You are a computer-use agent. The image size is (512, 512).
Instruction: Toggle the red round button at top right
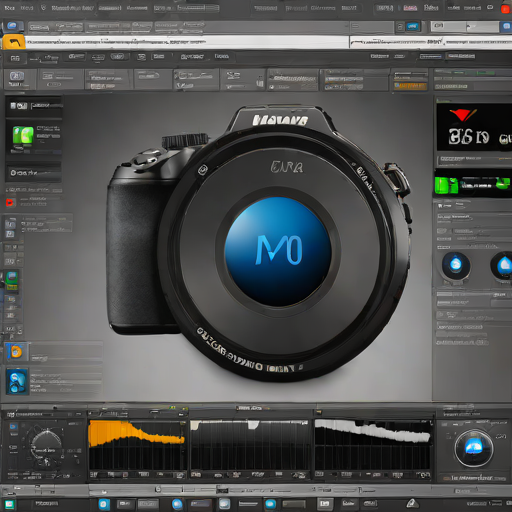[x=506, y=9]
